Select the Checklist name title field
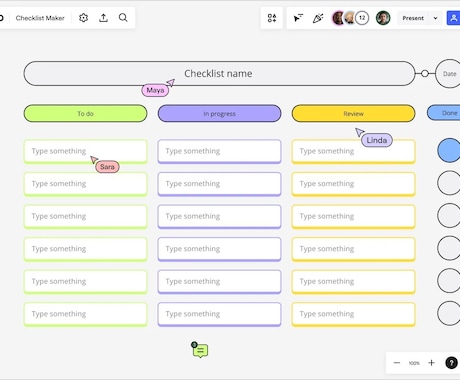460x380 pixels. point(219,73)
